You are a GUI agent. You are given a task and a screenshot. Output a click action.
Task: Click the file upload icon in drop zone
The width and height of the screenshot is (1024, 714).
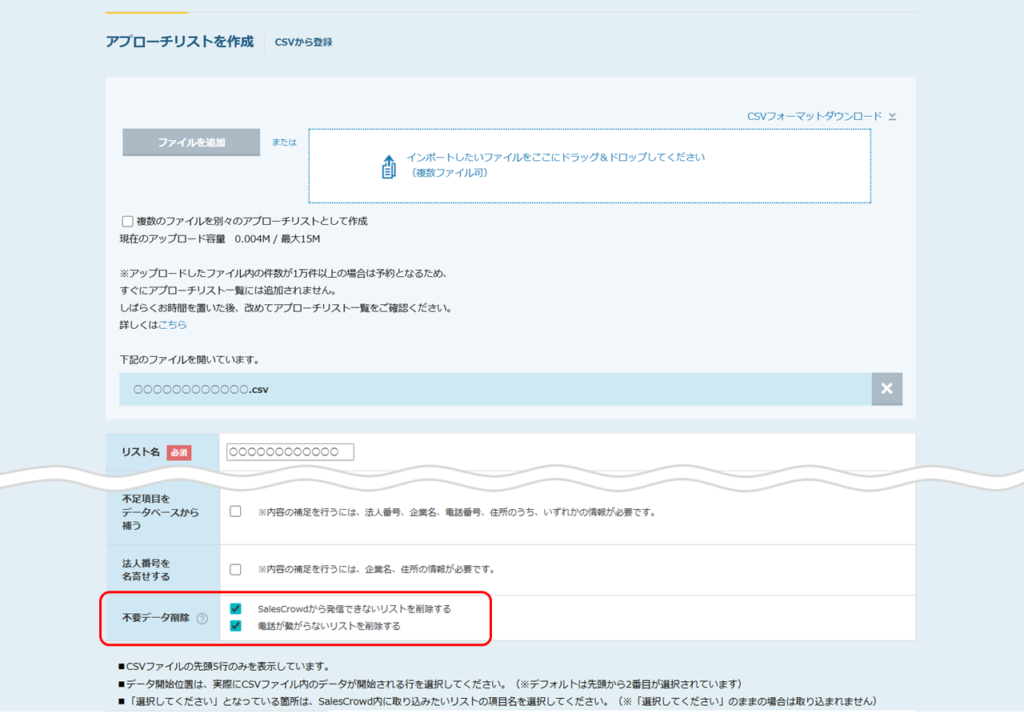(x=389, y=166)
